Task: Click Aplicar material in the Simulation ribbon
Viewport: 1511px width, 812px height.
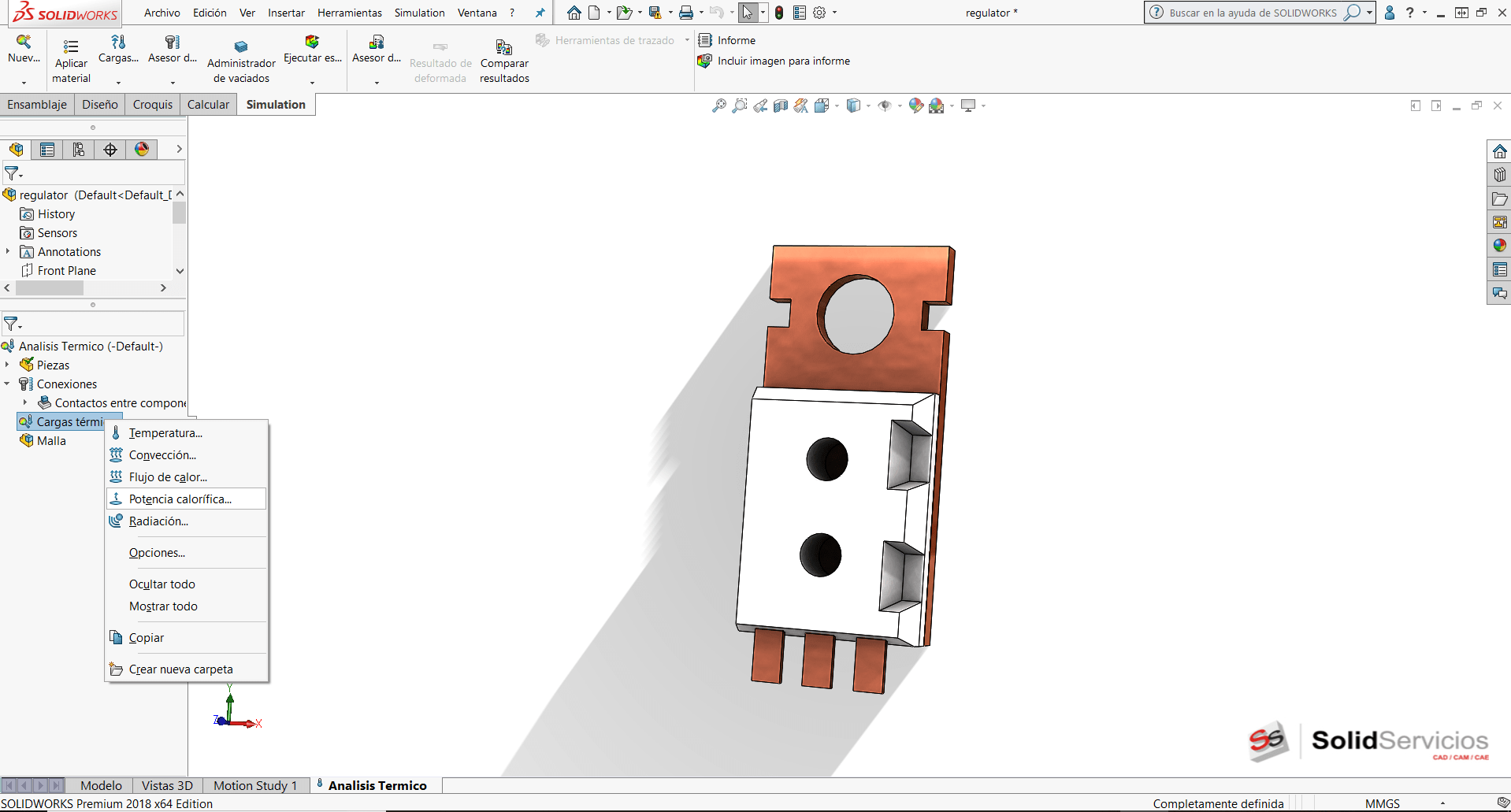Action: click(71, 61)
